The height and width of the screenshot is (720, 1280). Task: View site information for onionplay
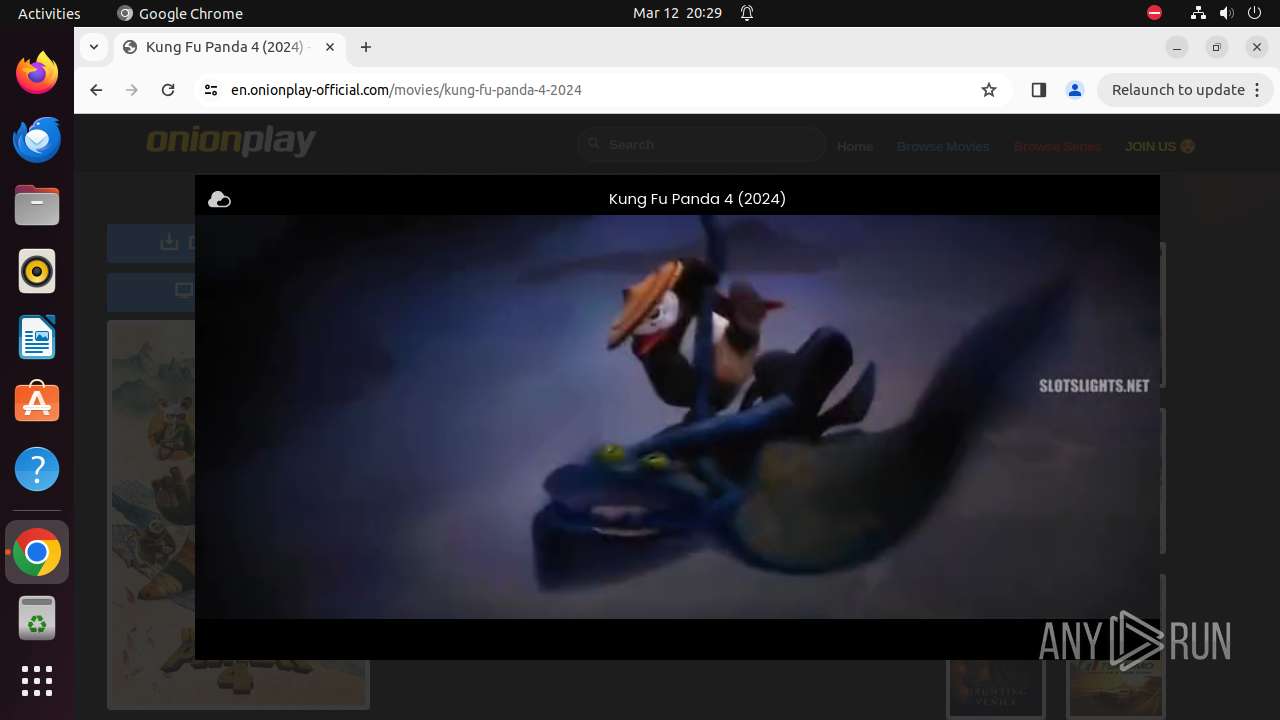(210, 90)
